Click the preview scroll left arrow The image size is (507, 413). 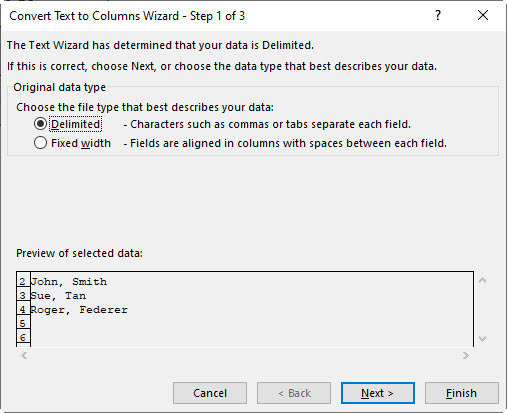tap(24, 356)
